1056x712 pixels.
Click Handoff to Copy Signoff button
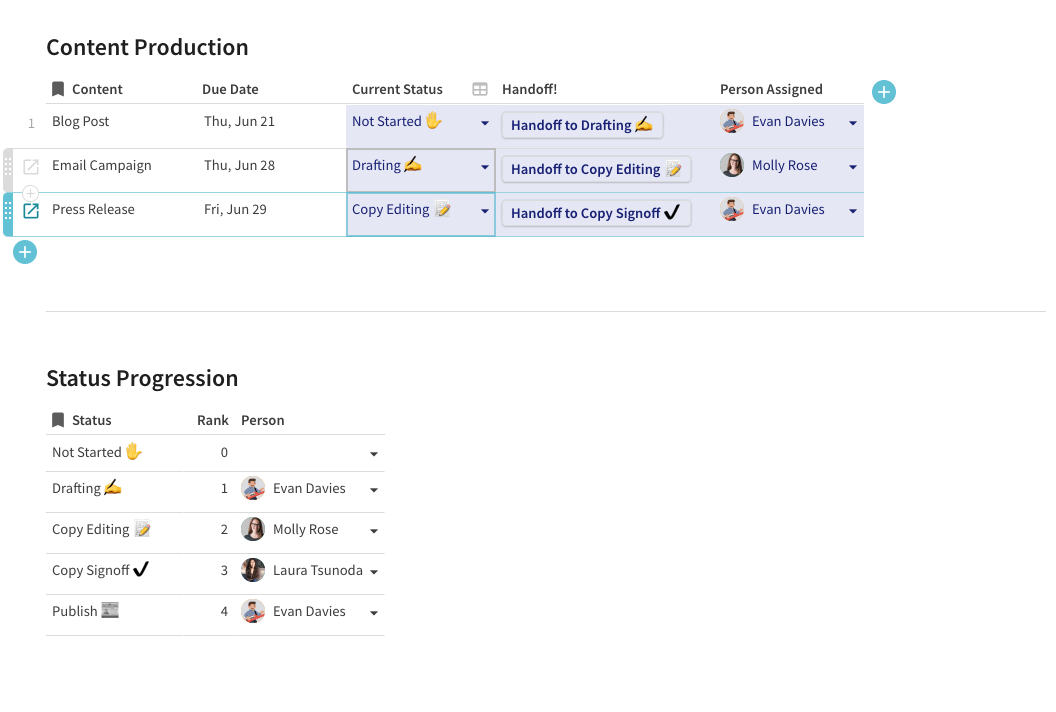pyautogui.click(x=596, y=213)
